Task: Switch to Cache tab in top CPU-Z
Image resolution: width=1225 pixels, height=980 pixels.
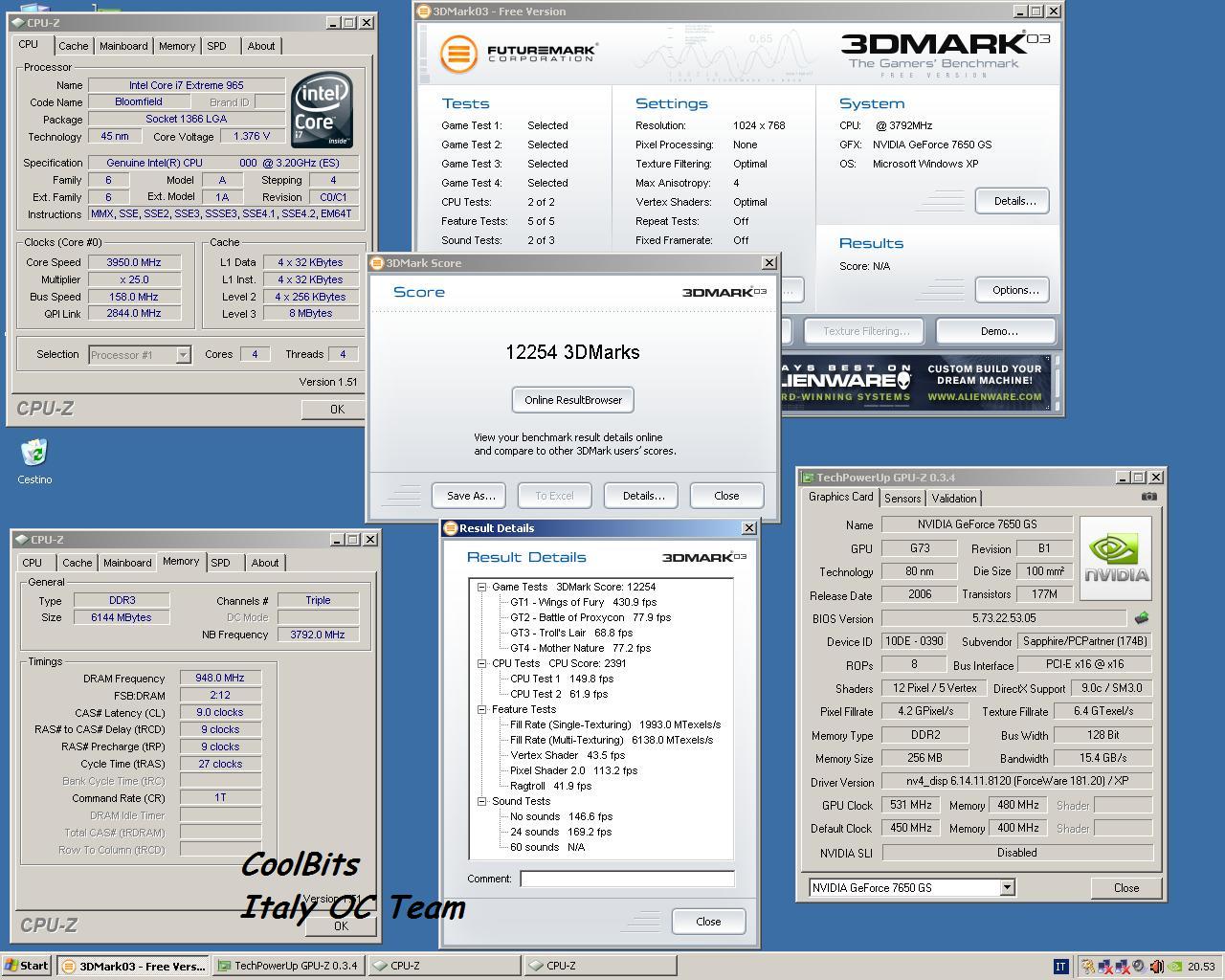Action: [x=74, y=46]
